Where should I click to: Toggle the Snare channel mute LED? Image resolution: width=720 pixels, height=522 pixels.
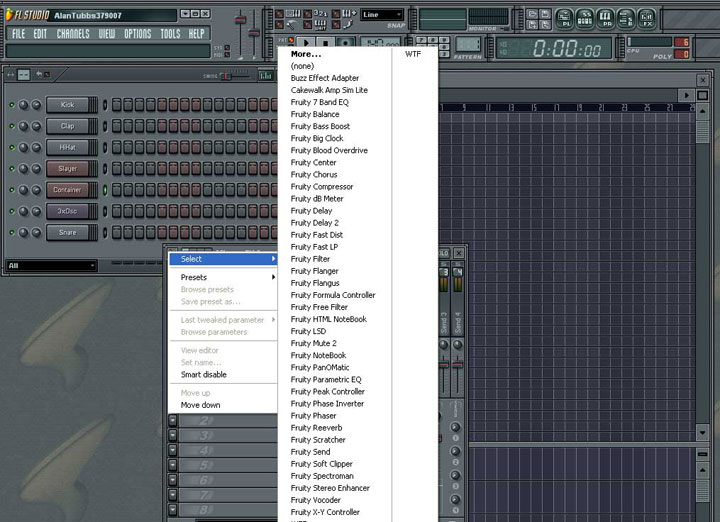[12, 232]
